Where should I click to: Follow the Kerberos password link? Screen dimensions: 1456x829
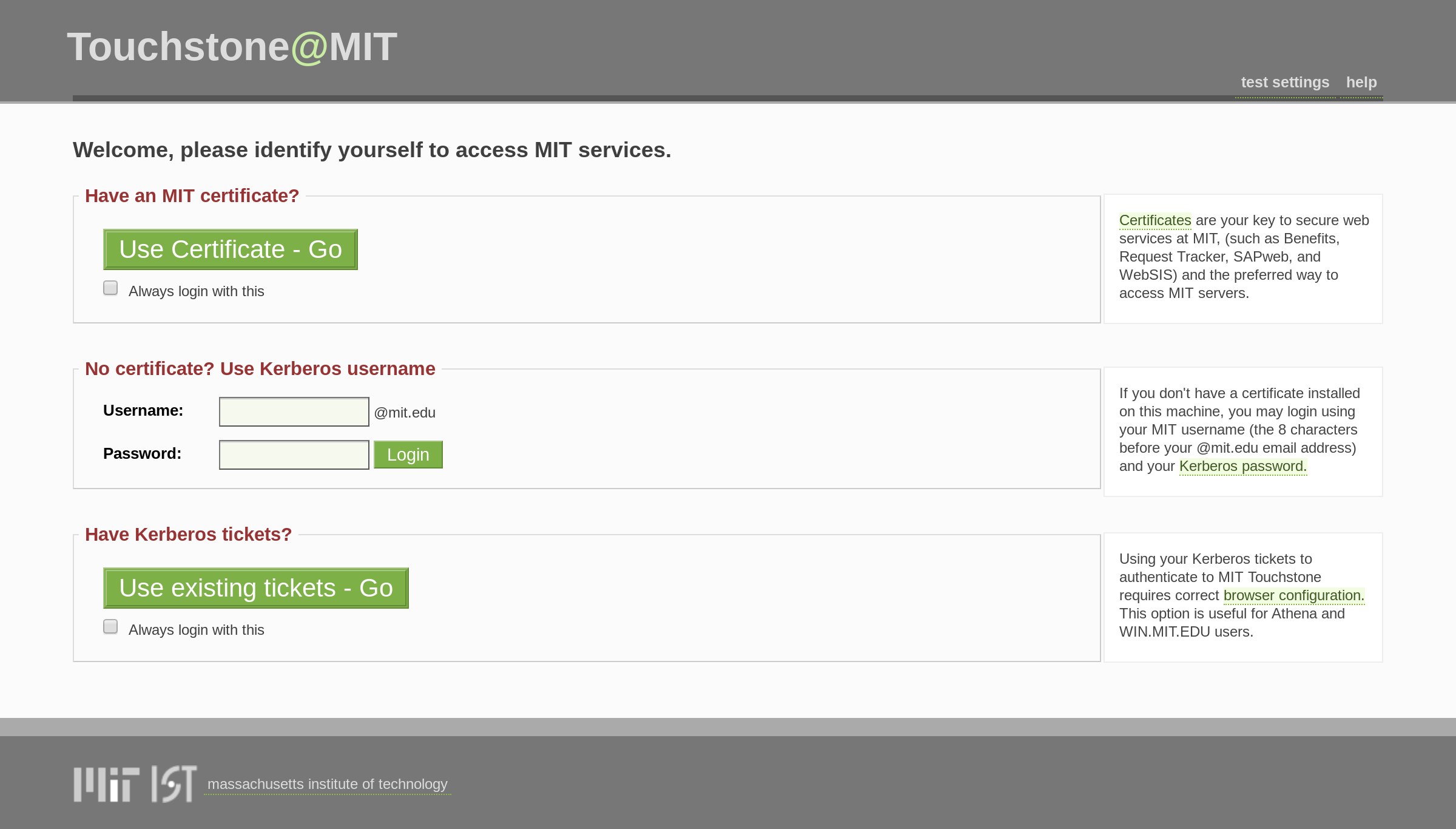(x=1242, y=466)
